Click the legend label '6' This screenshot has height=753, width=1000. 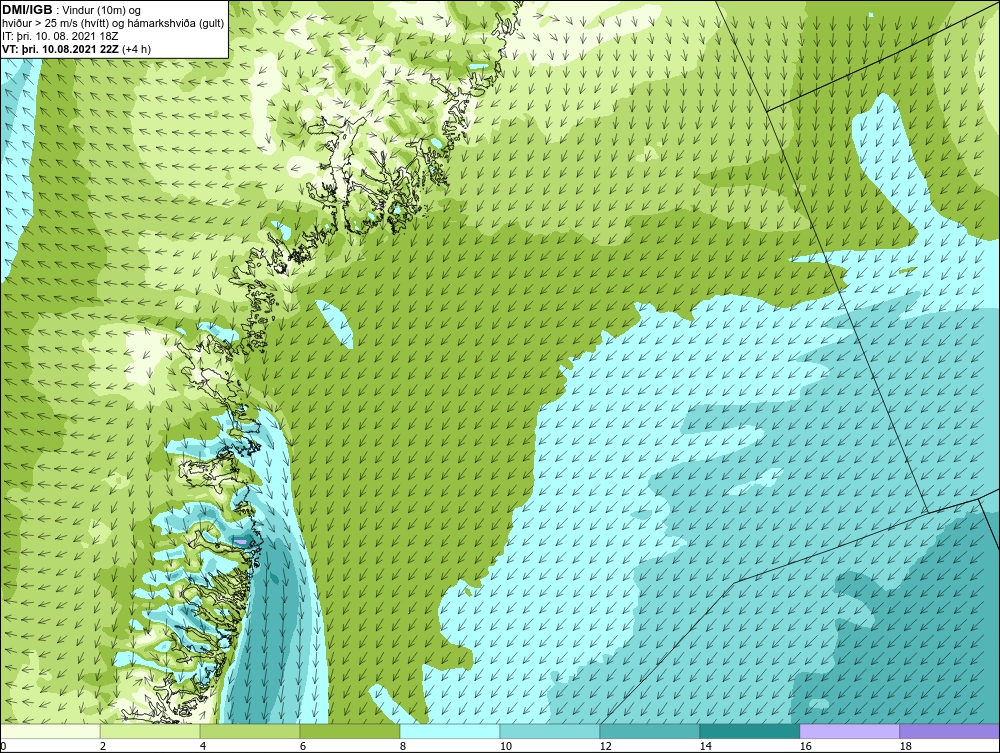[303, 746]
